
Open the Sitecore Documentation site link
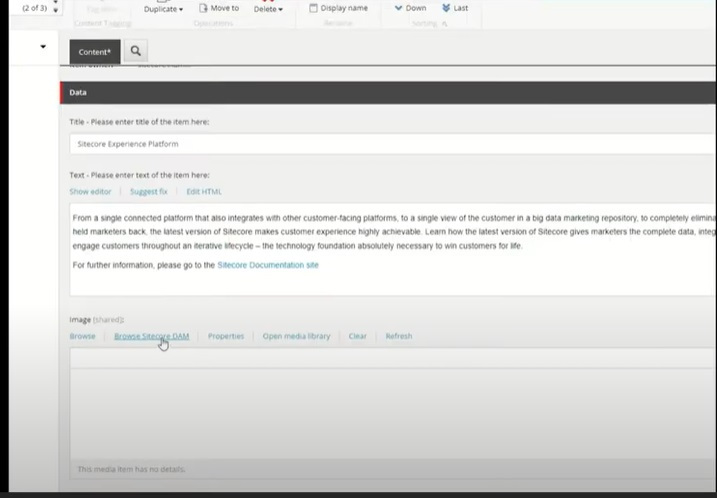tap(268, 265)
